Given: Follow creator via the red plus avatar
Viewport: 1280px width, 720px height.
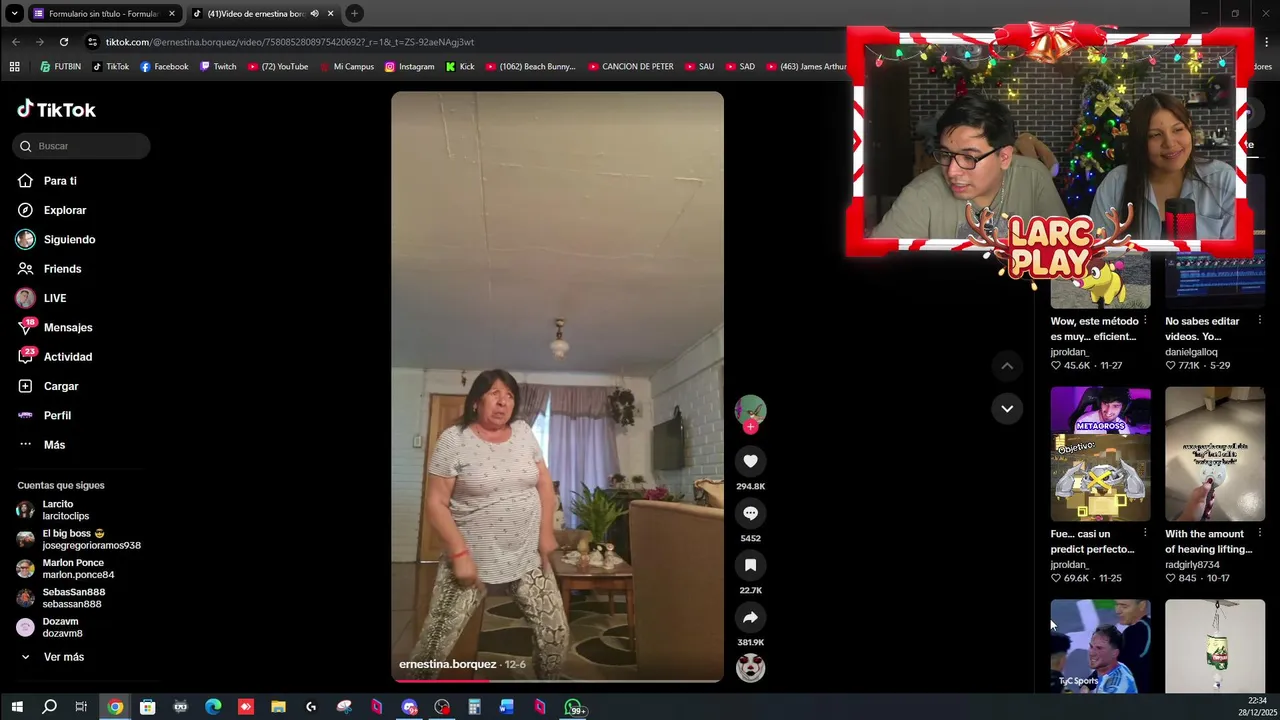Looking at the screenshot, I should pos(750,427).
